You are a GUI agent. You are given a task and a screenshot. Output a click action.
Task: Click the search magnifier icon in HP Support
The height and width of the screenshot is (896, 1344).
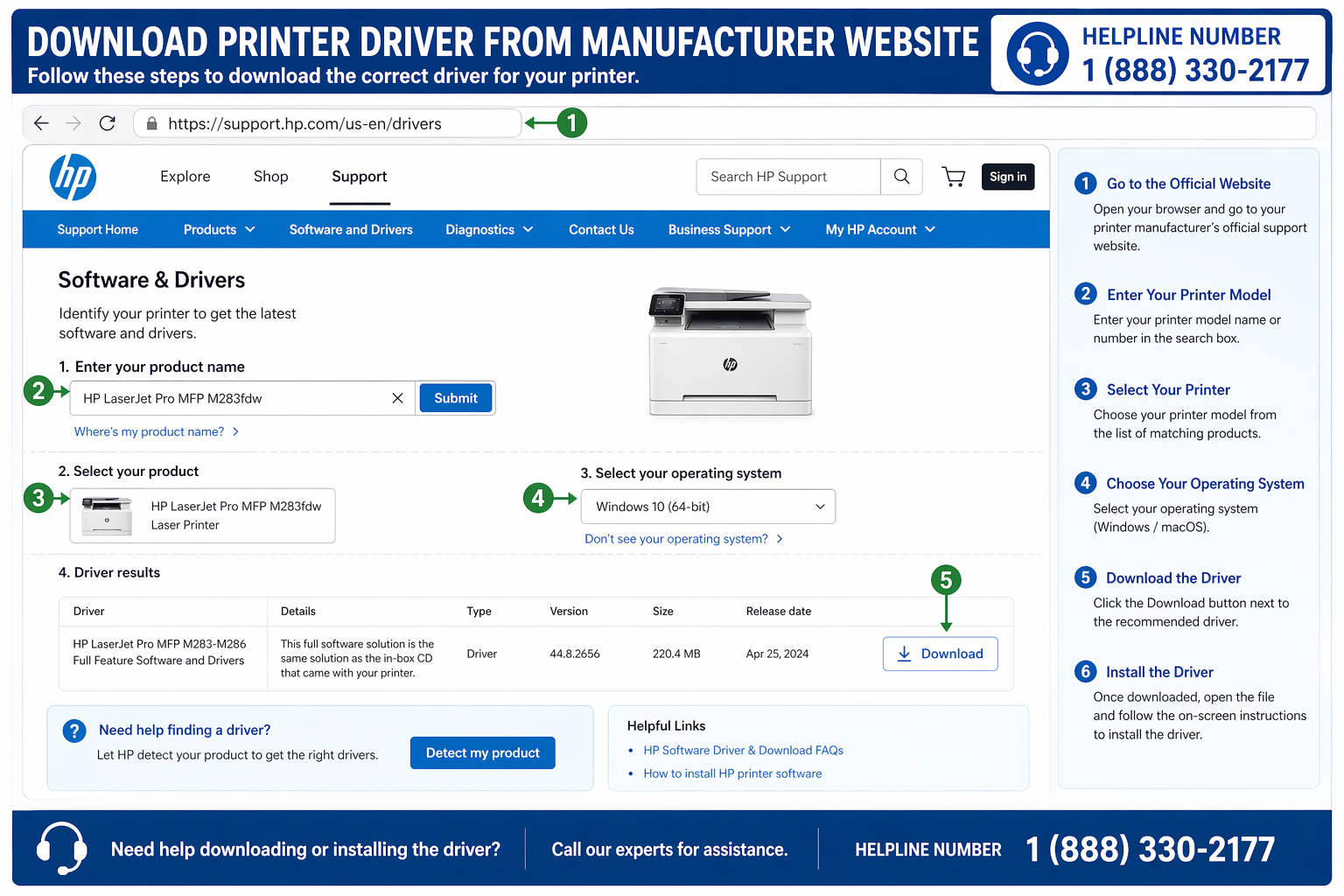(901, 177)
